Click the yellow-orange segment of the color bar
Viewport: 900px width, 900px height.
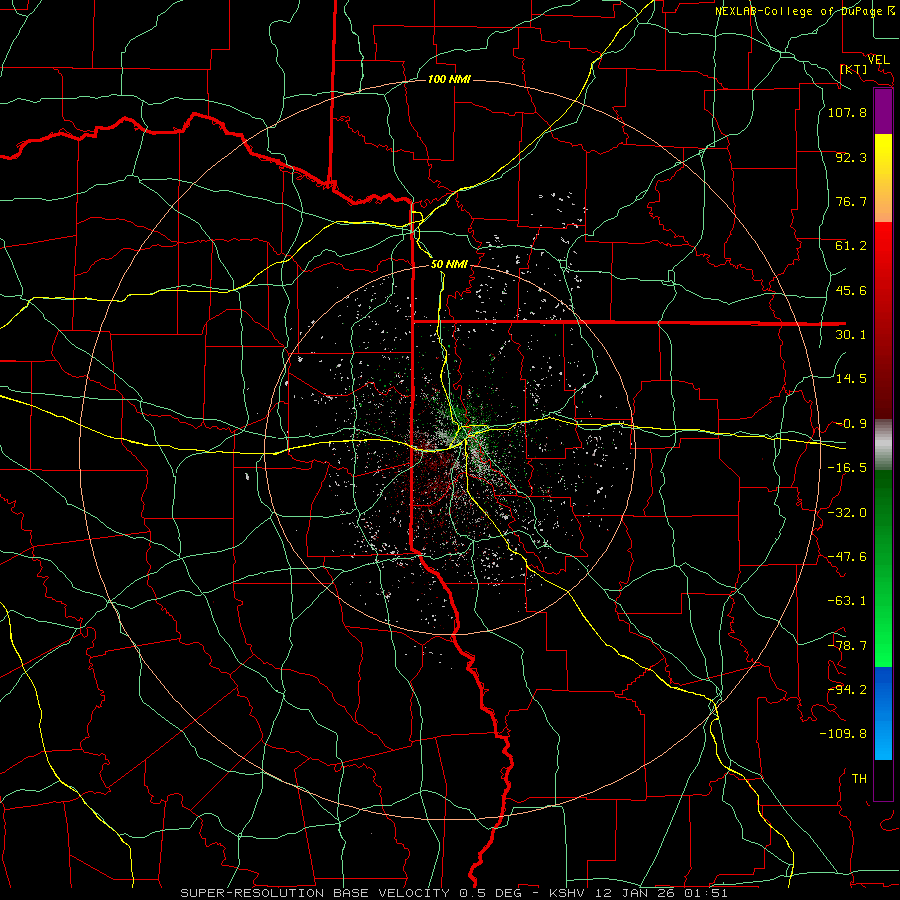pos(883,178)
